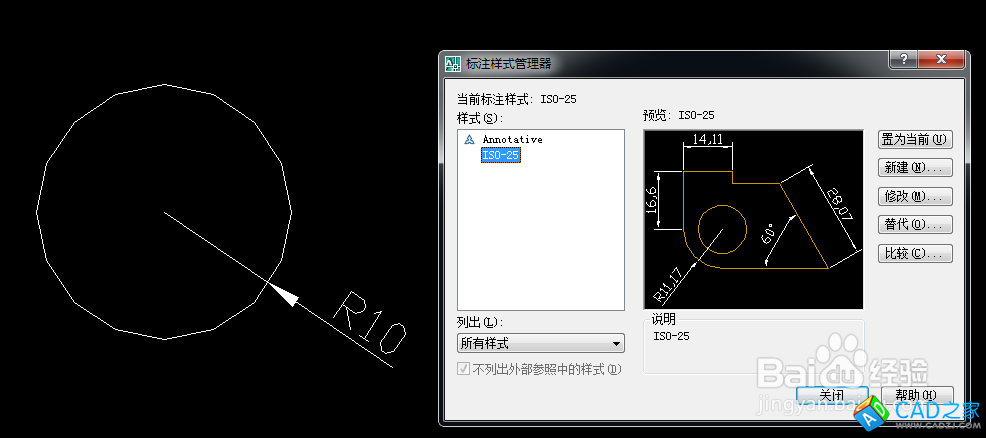
Task: Click the 比较 compare button
Action: click(x=914, y=254)
